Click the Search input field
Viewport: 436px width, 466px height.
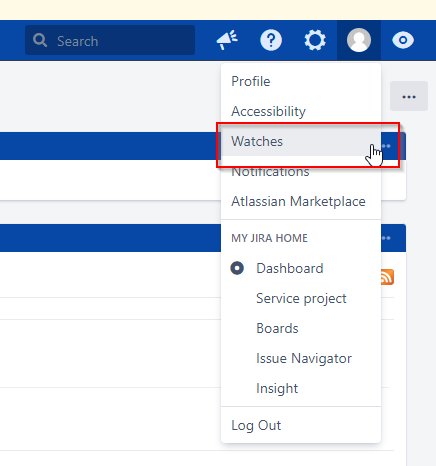click(x=110, y=40)
